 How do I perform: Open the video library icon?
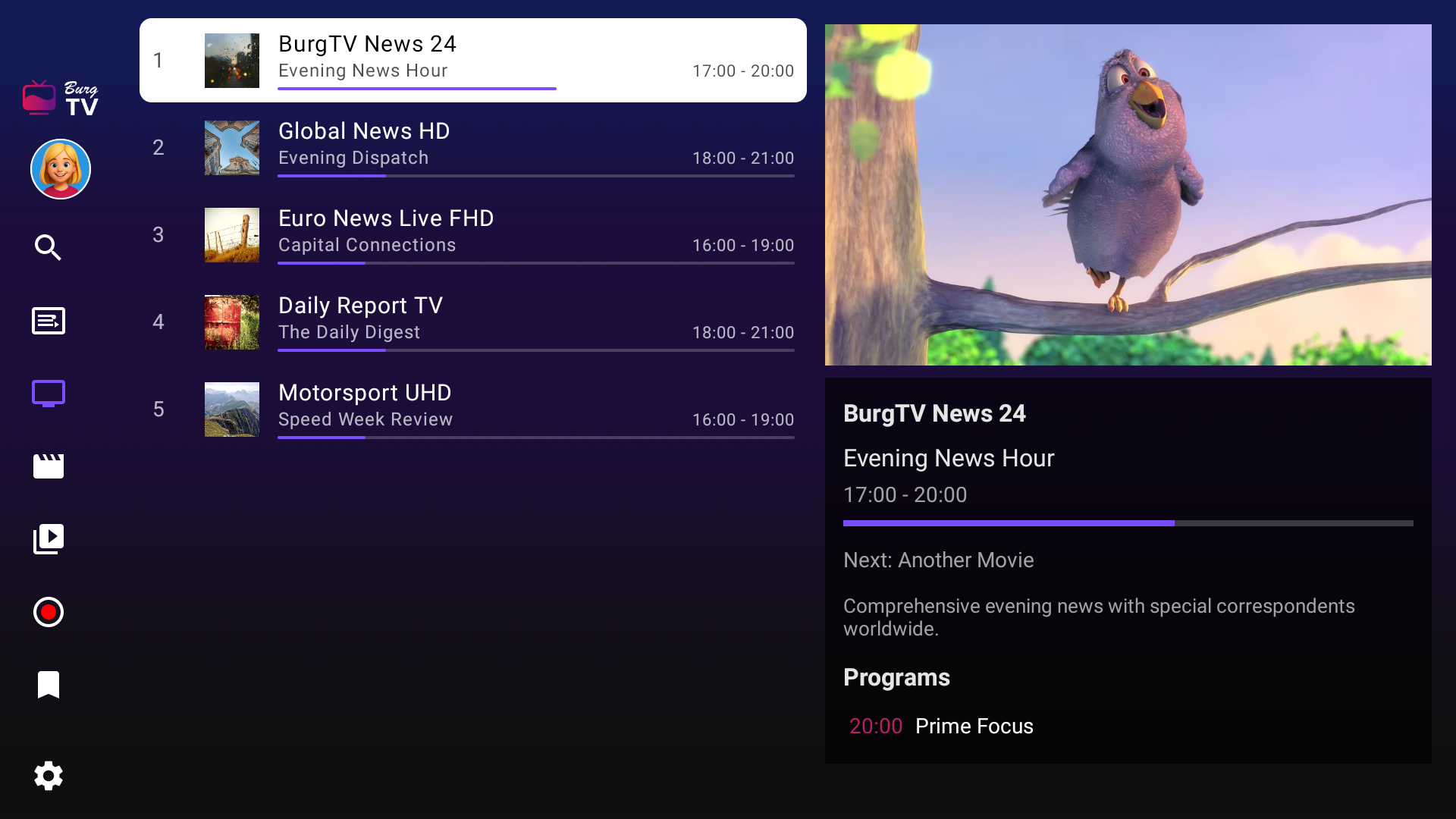click(48, 539)
